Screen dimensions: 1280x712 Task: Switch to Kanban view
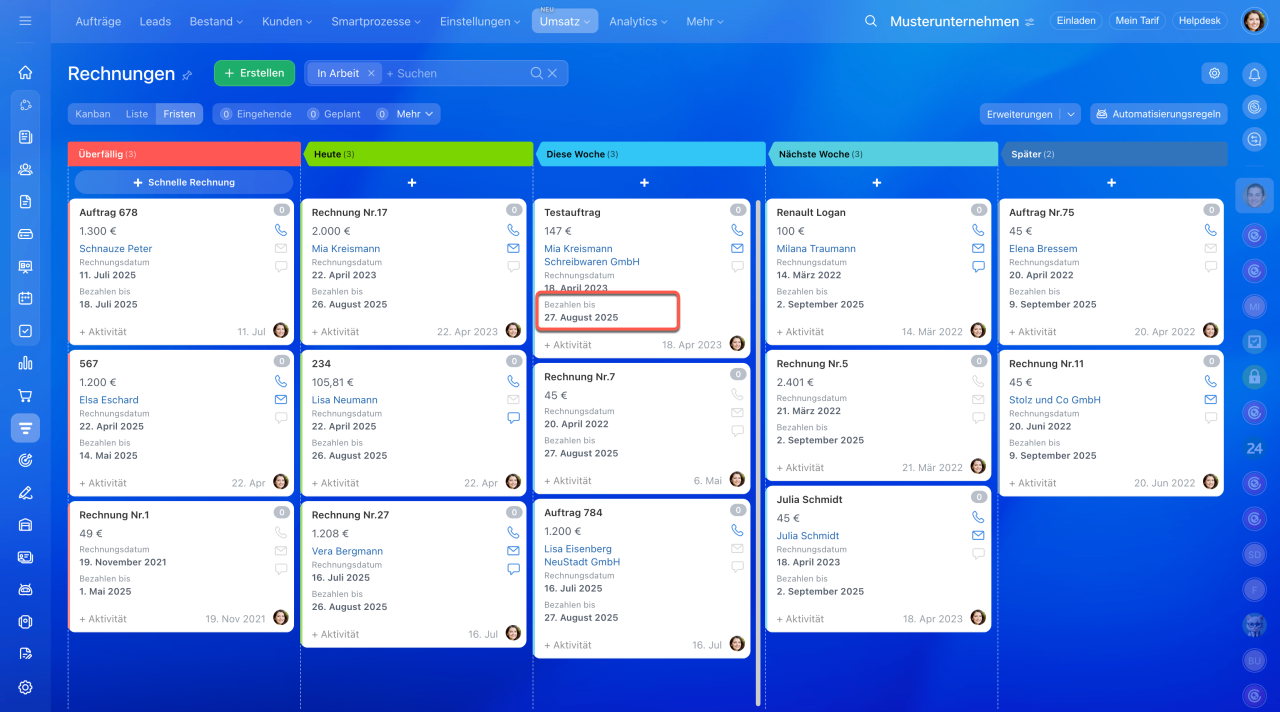click(x=93, y=114)
